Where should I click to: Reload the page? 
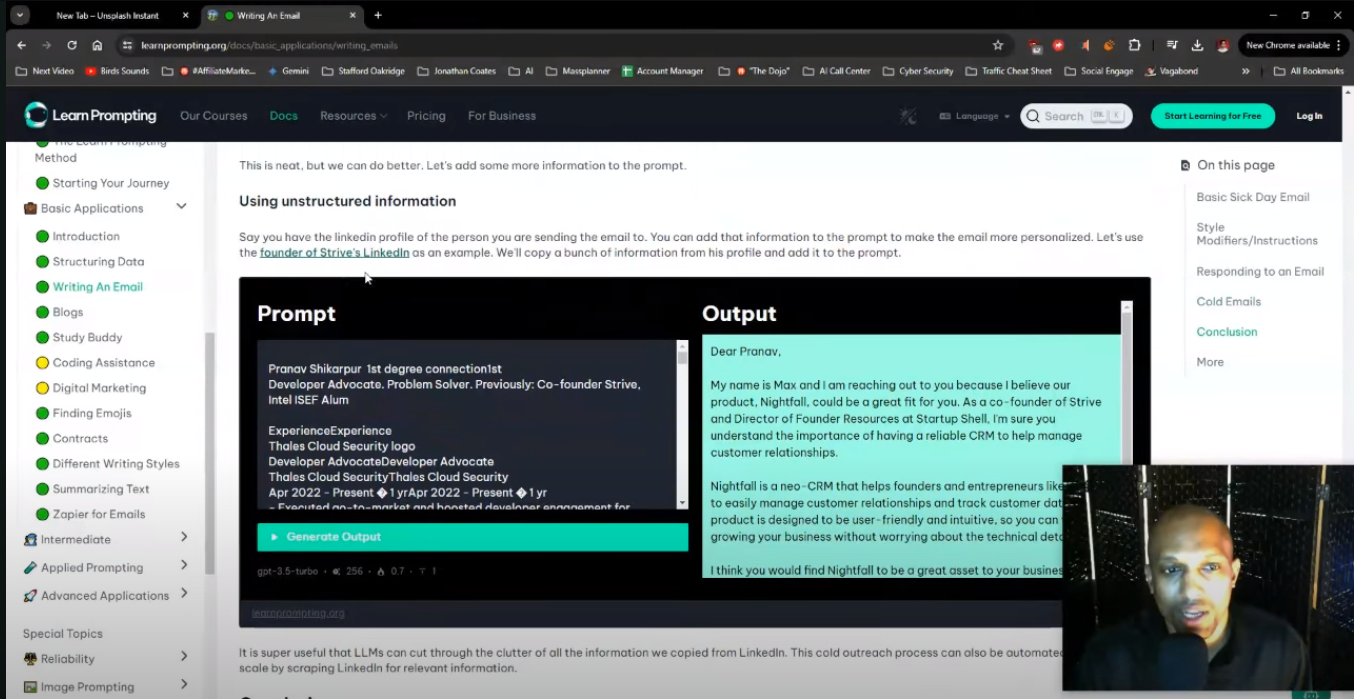click(72, 45)
